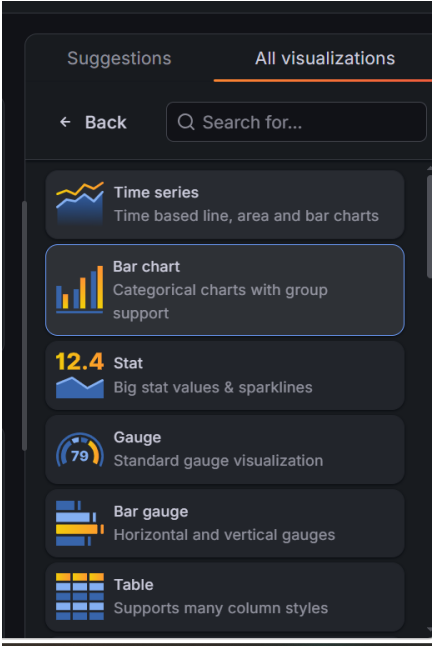Go Back using the Back button
Screen dimensions: 435x646
[93, 122]
